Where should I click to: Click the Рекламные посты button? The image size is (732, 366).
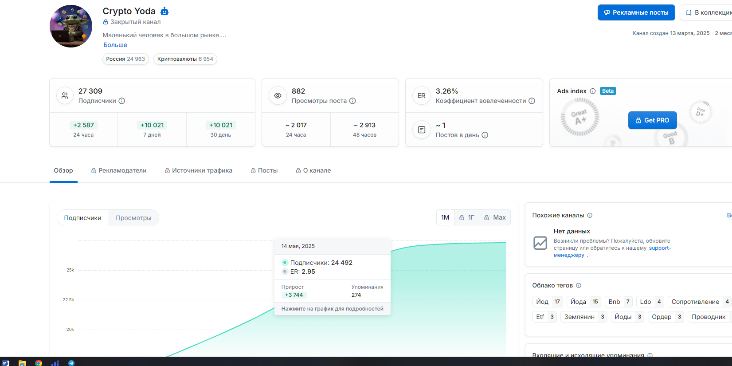coord(636,13)
